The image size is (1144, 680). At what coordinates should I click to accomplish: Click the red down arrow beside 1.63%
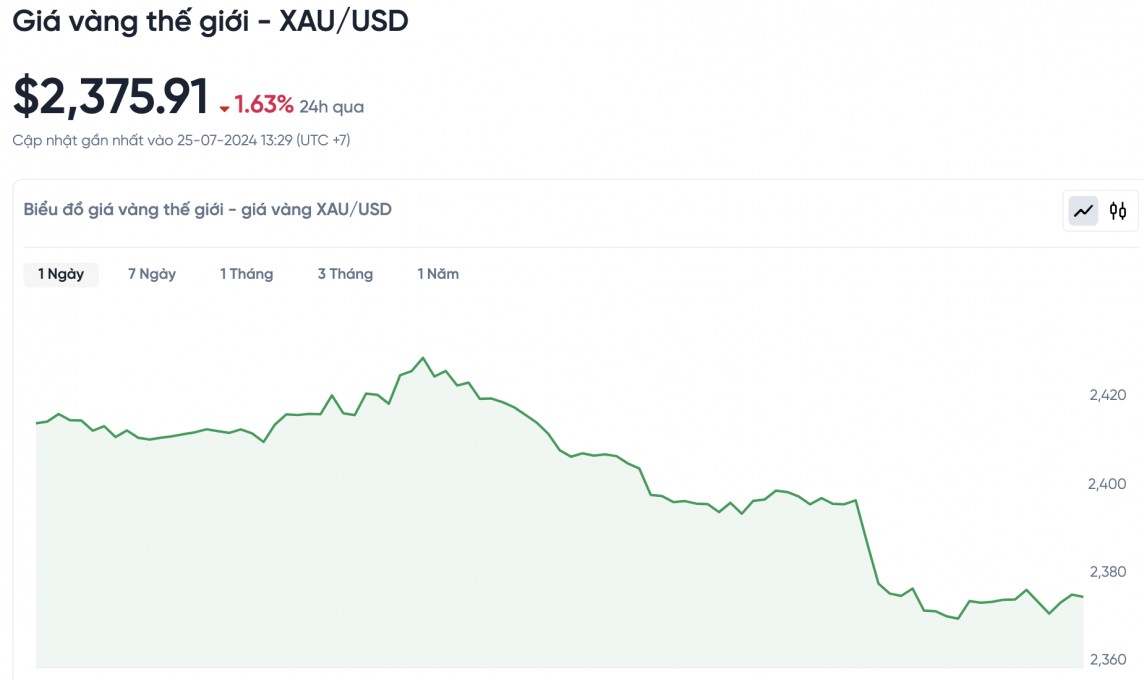225,108
